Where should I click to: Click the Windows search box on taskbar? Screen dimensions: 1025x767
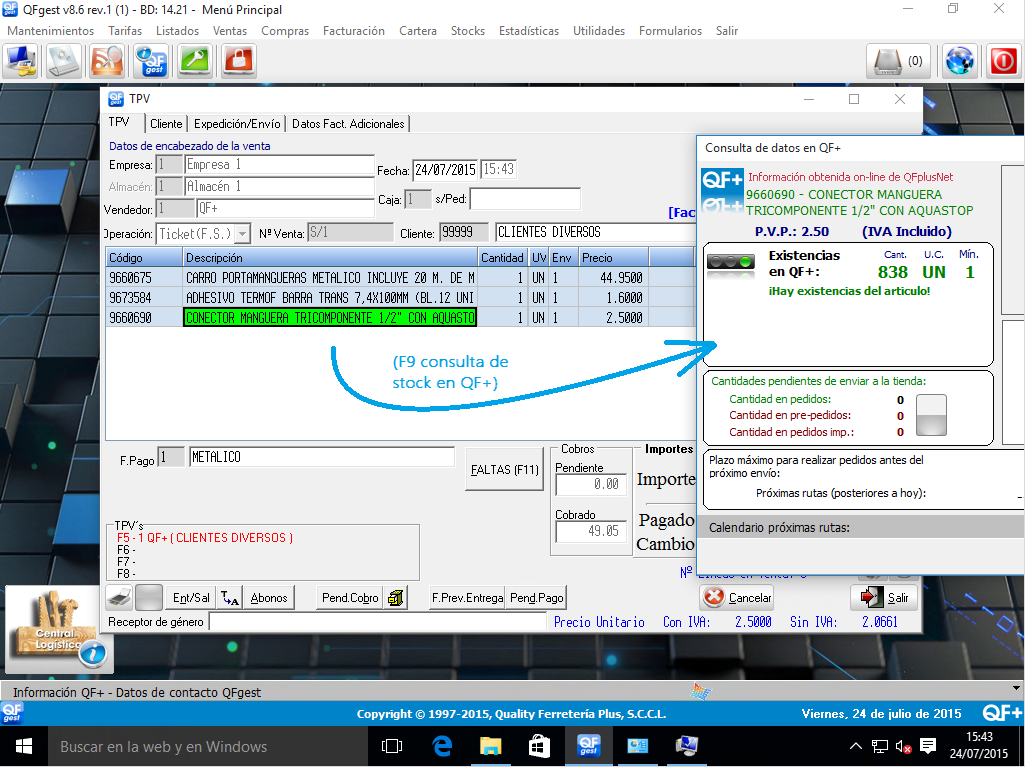tap(209, 746)
